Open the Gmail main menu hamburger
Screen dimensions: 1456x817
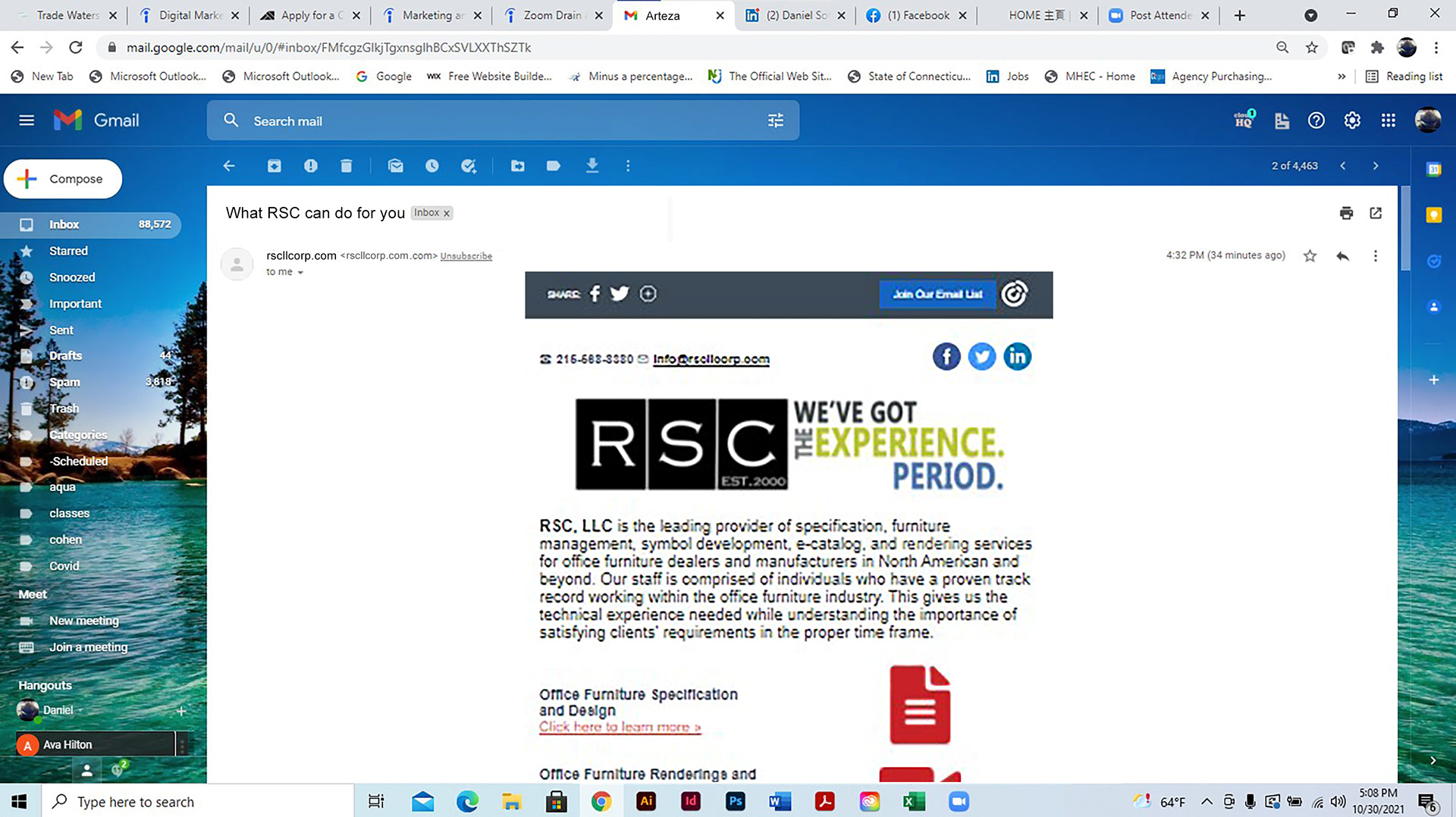point(27,121)
